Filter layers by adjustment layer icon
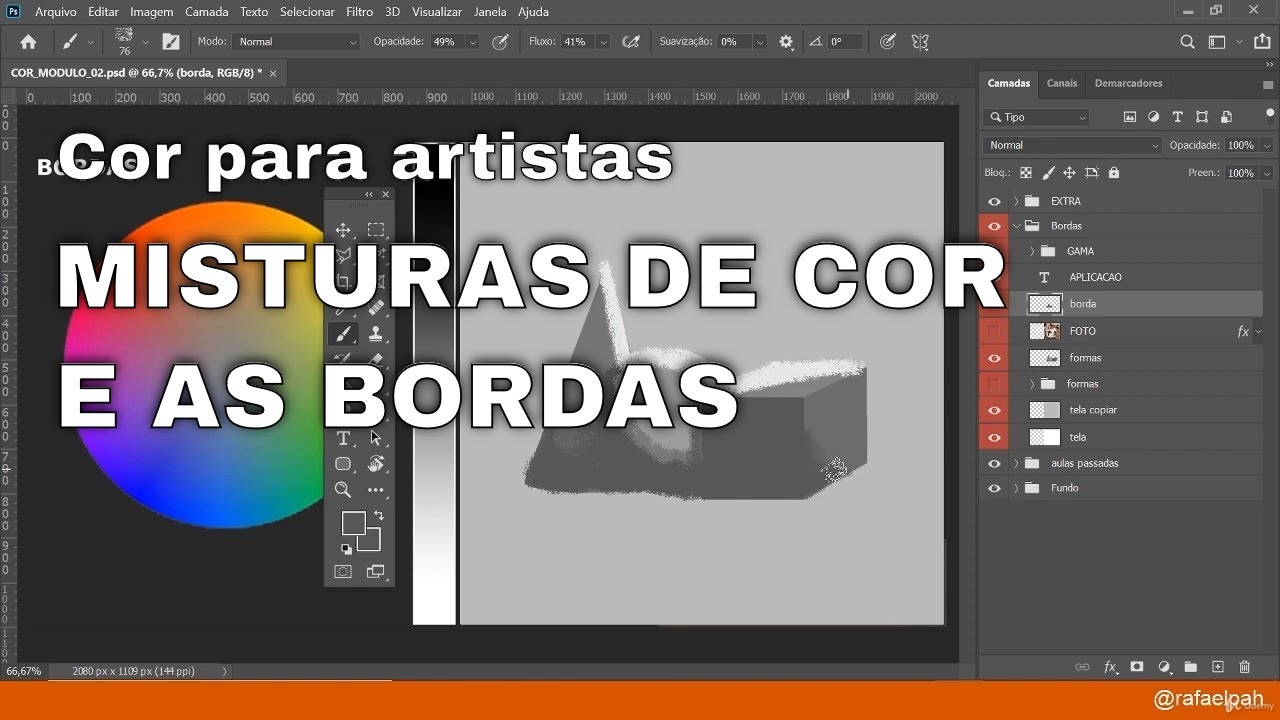Image resolution: width=1280 pixels, height=720 pixels. coord(1154,117)
